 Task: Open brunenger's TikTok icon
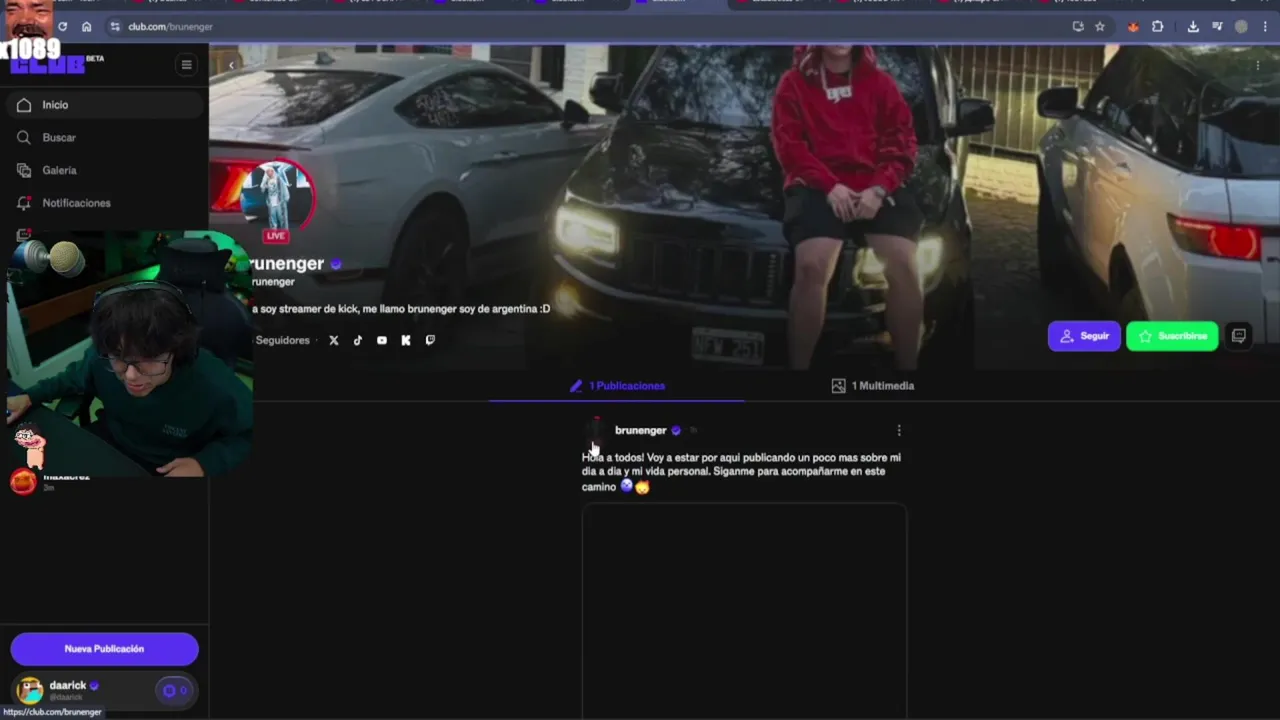[x=358, y=340]
